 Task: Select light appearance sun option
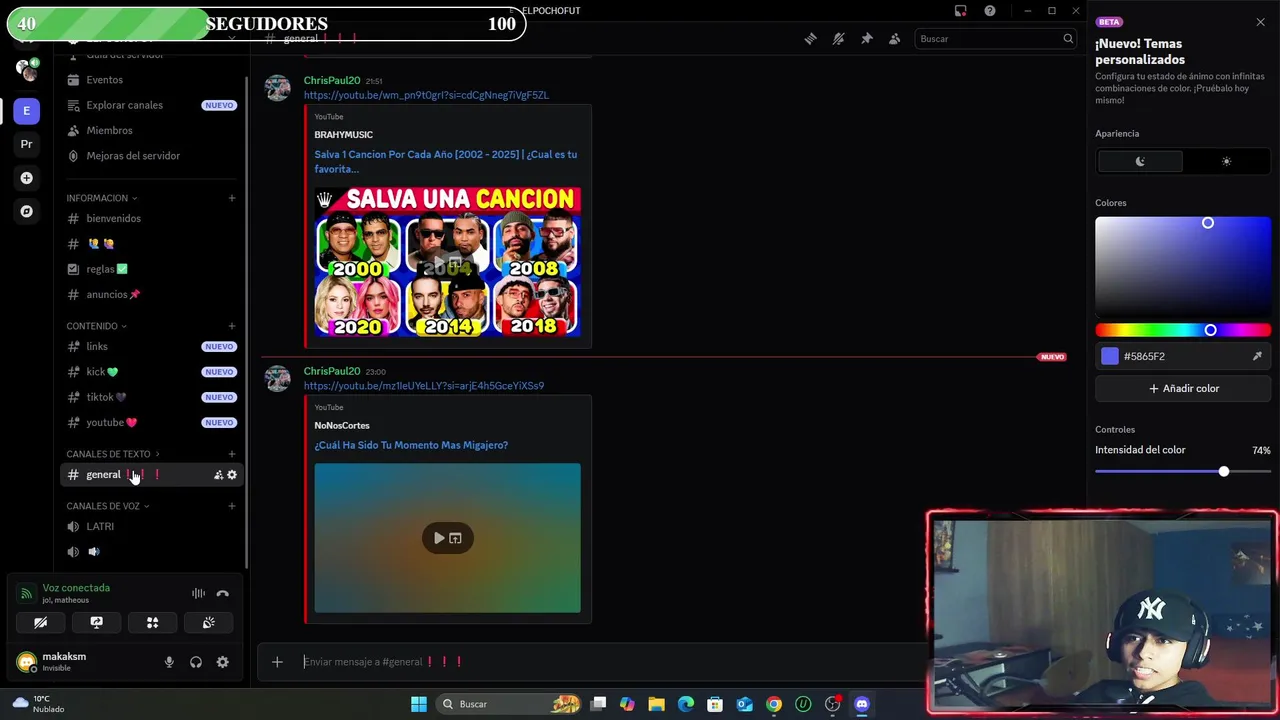pos(1226,161)
